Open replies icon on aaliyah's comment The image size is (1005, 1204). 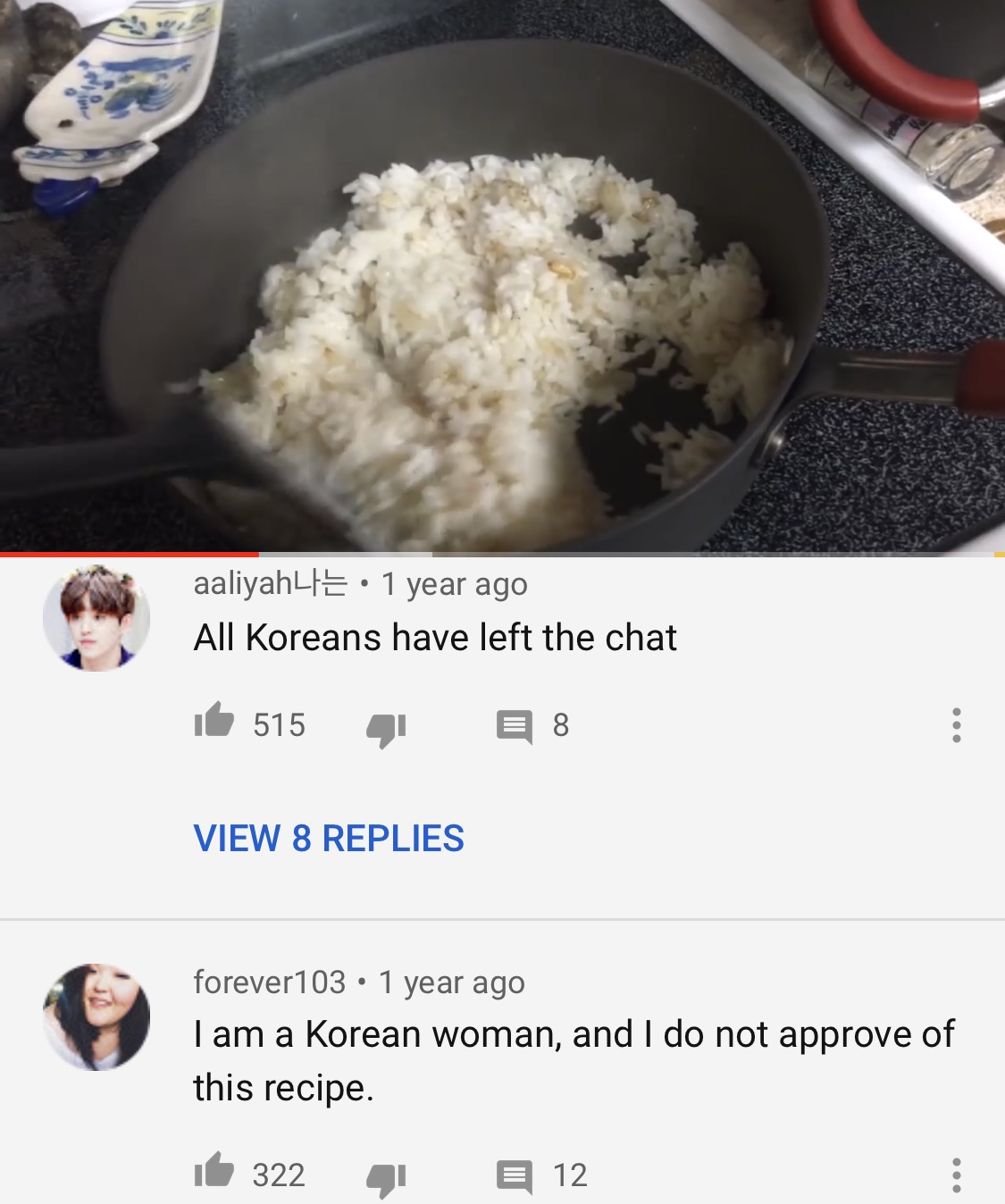(515, 727)
